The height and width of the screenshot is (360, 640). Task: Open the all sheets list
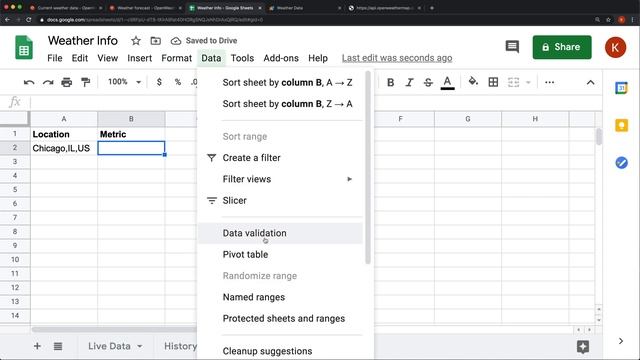[x=58, y=346]
